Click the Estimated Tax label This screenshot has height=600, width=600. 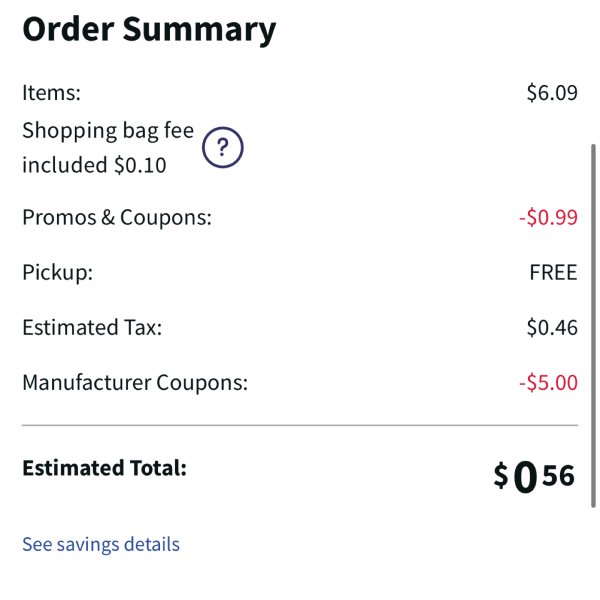pos(92,328)
